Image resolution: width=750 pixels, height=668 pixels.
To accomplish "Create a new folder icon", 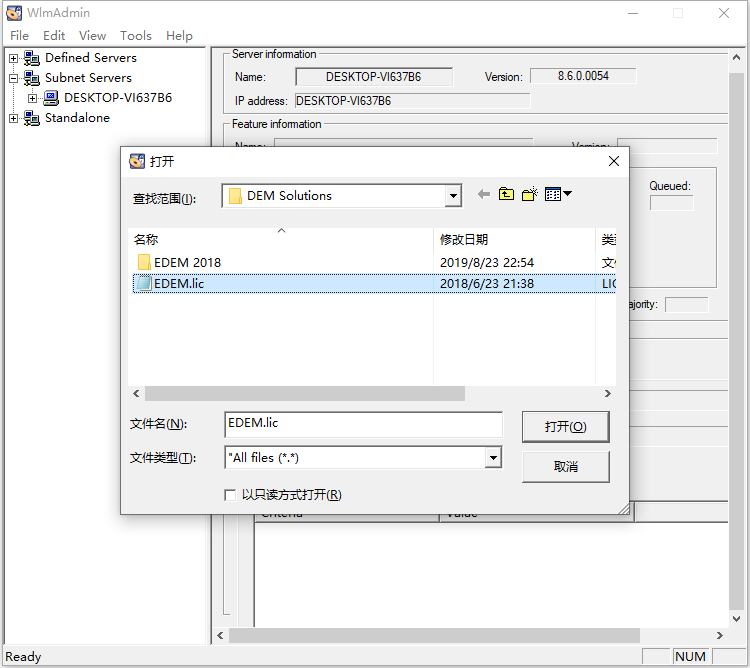I will point(529,194).
